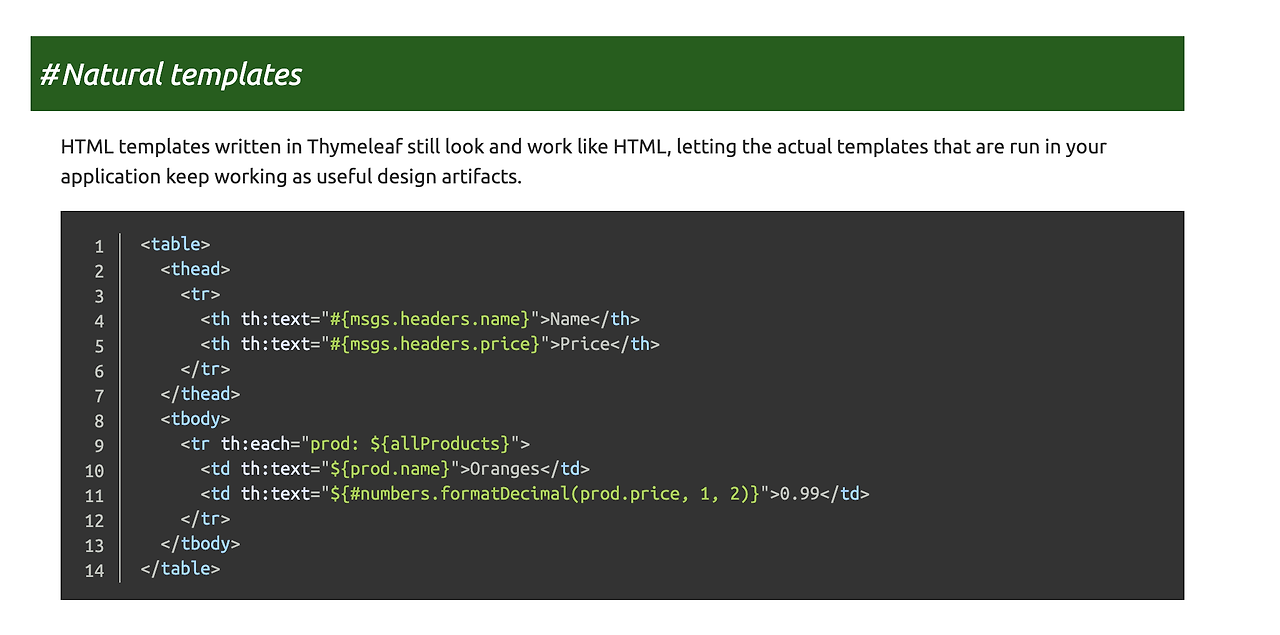
Task: Click the paragraph starting 'HTML templates written in Thymeleaf'
Action: (x=583, y=162)
